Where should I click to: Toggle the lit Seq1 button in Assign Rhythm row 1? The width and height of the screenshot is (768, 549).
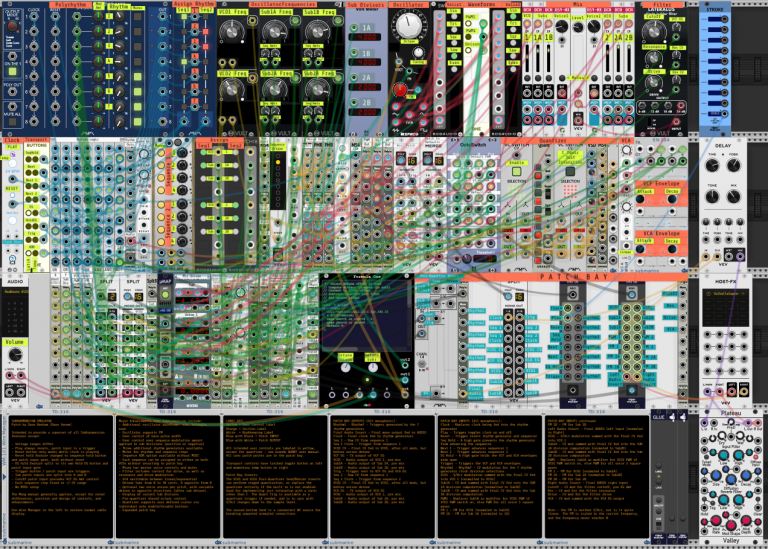pos(184,17)
